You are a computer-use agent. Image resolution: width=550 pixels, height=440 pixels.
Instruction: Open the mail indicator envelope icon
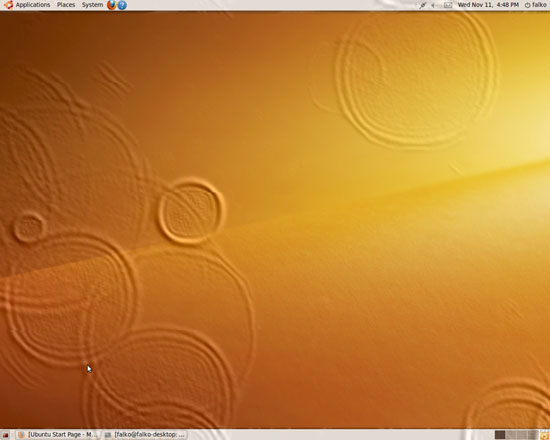[x=448, y=5]
